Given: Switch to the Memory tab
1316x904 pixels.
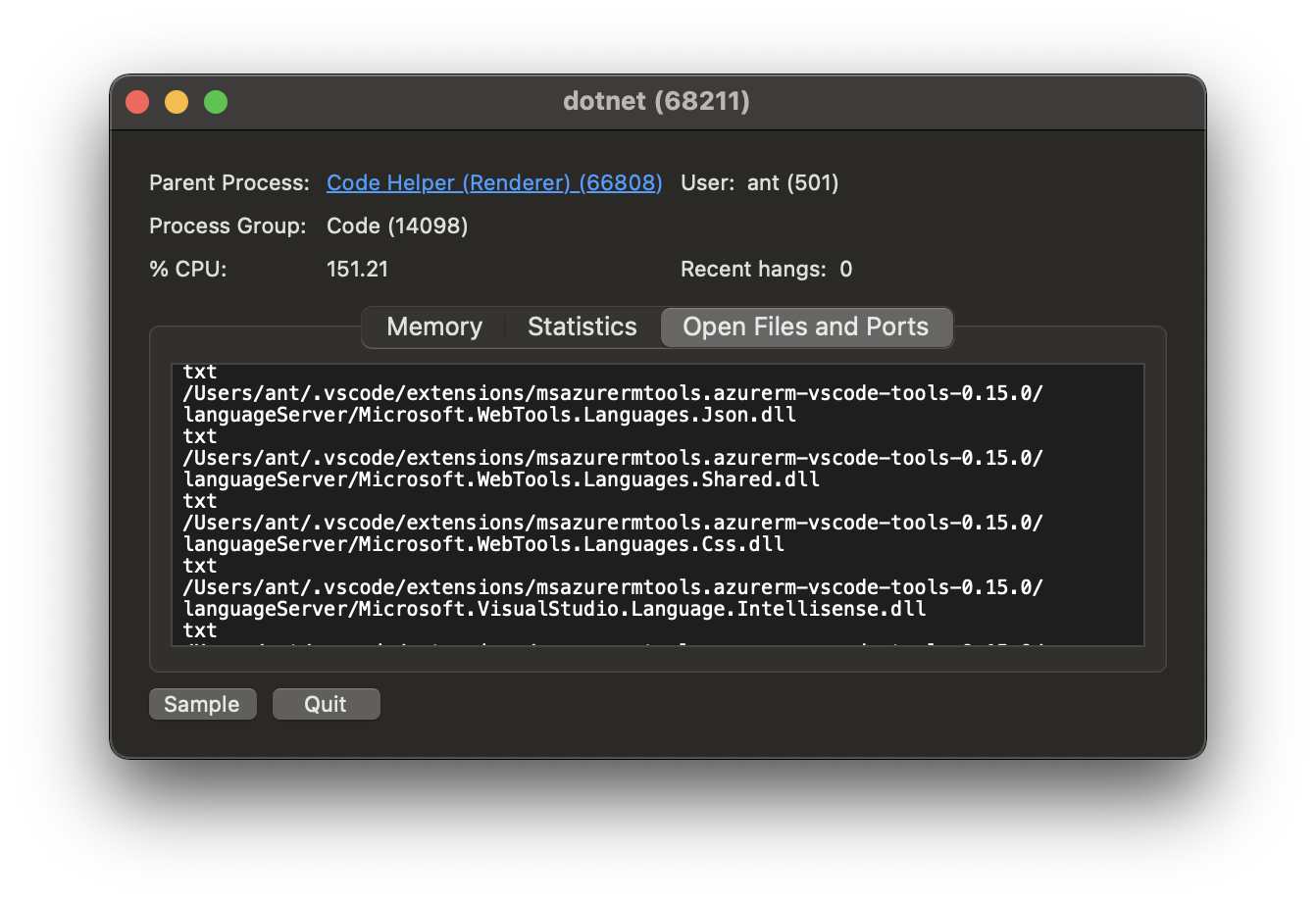Looking at the screenshot, I should coord(433,326).
